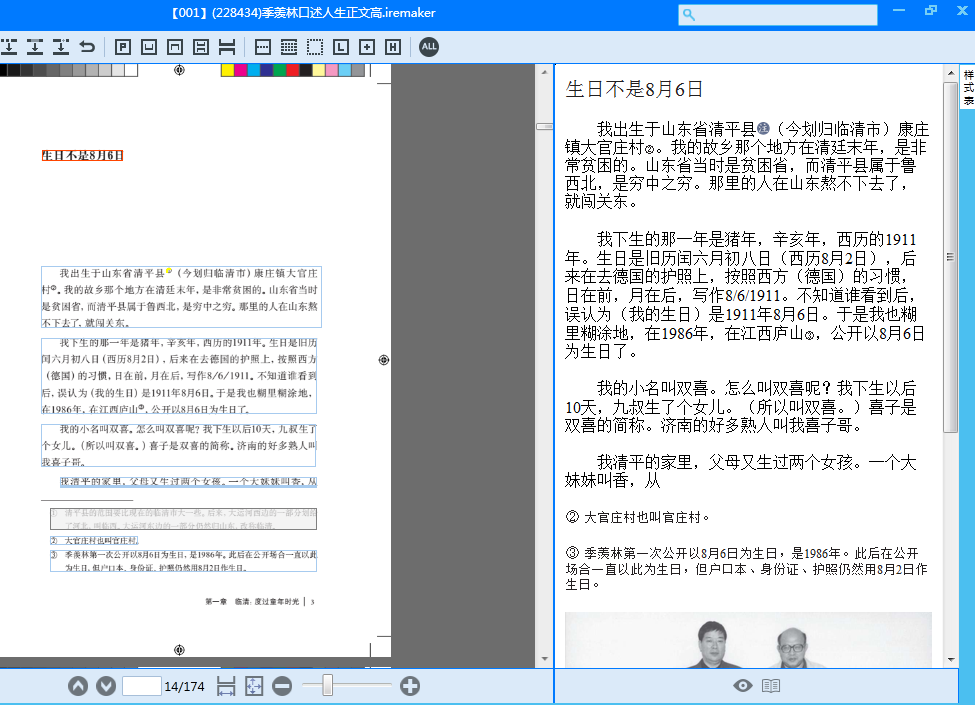Click the page number input box

click(x=141, y=686)
